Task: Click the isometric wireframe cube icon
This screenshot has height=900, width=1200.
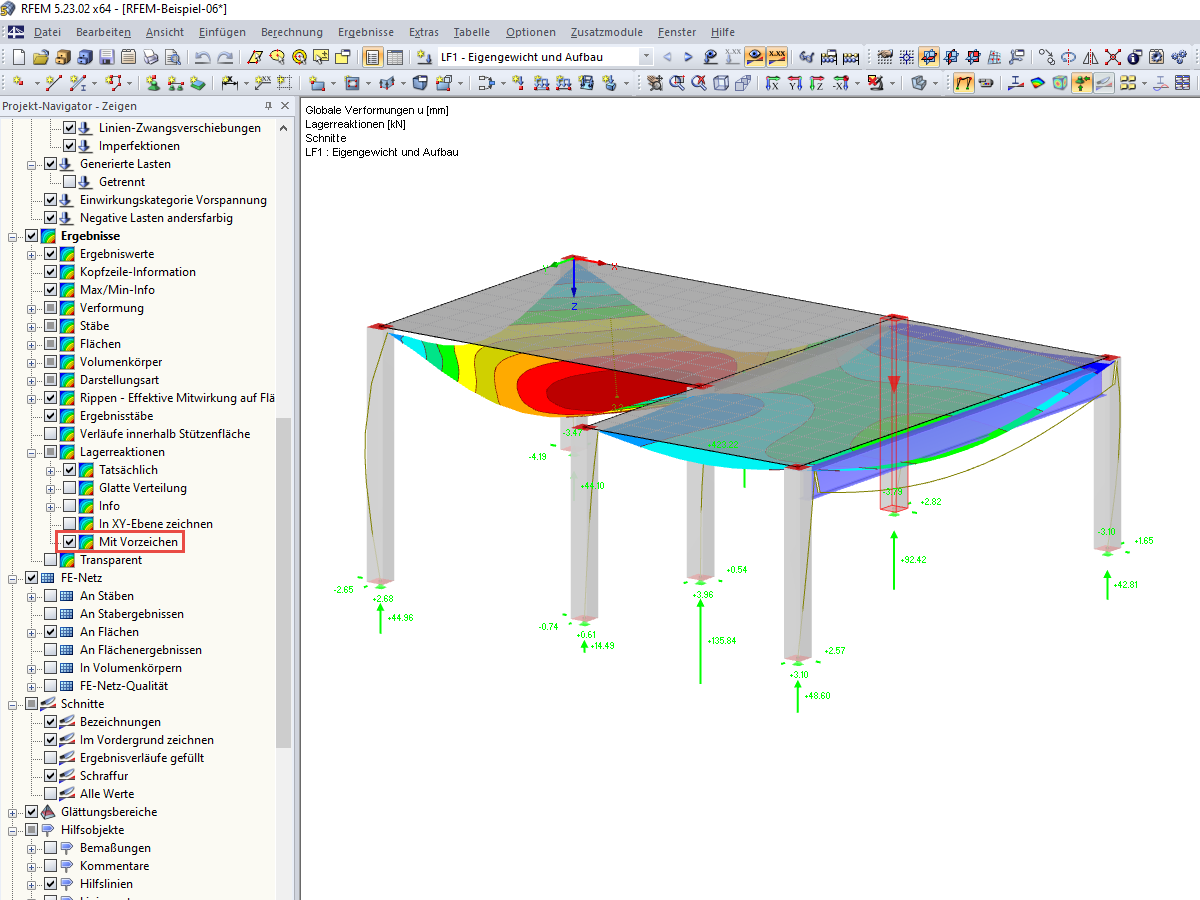Action: point(721,82)
